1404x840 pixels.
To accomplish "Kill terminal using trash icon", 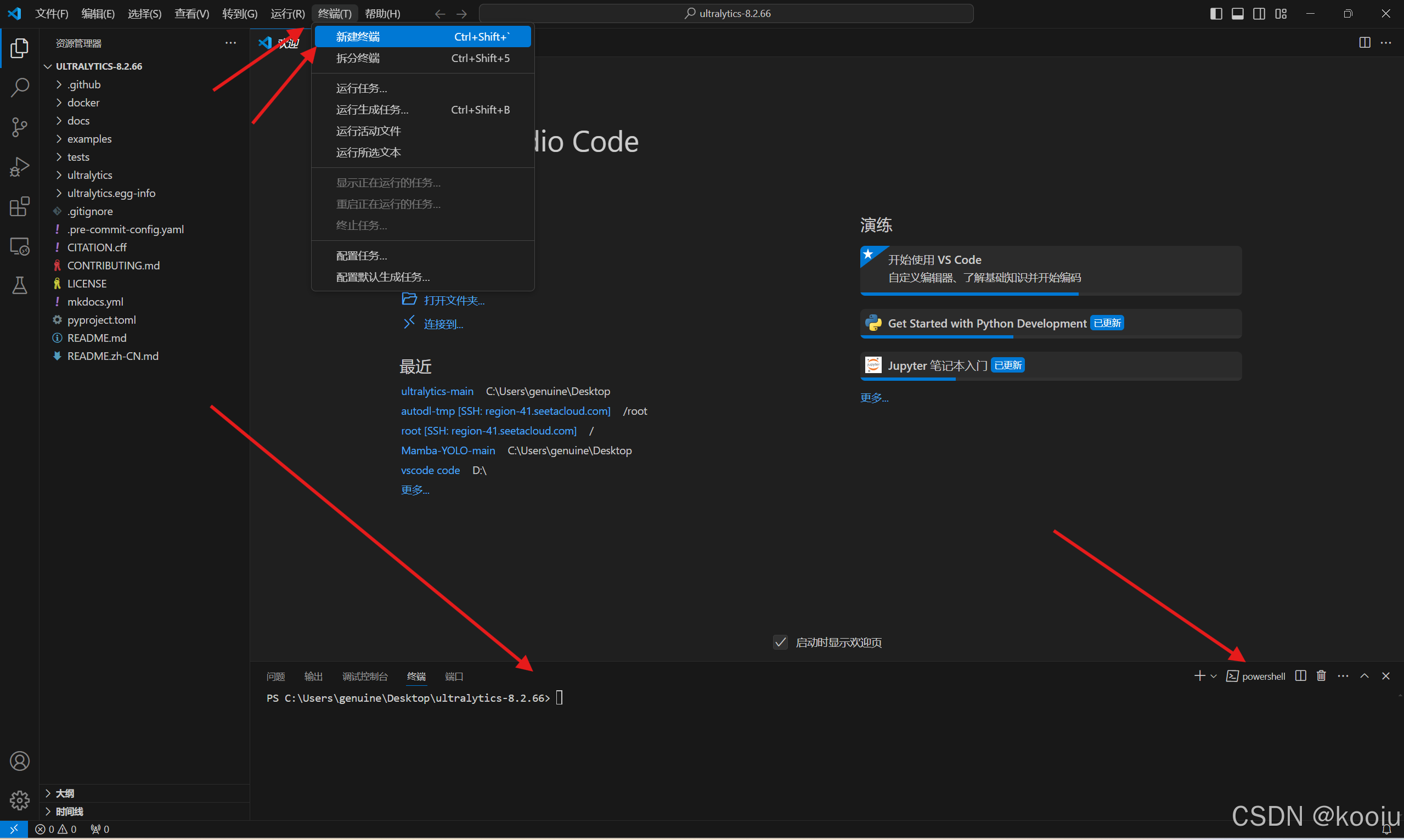I will point(1321,676).
